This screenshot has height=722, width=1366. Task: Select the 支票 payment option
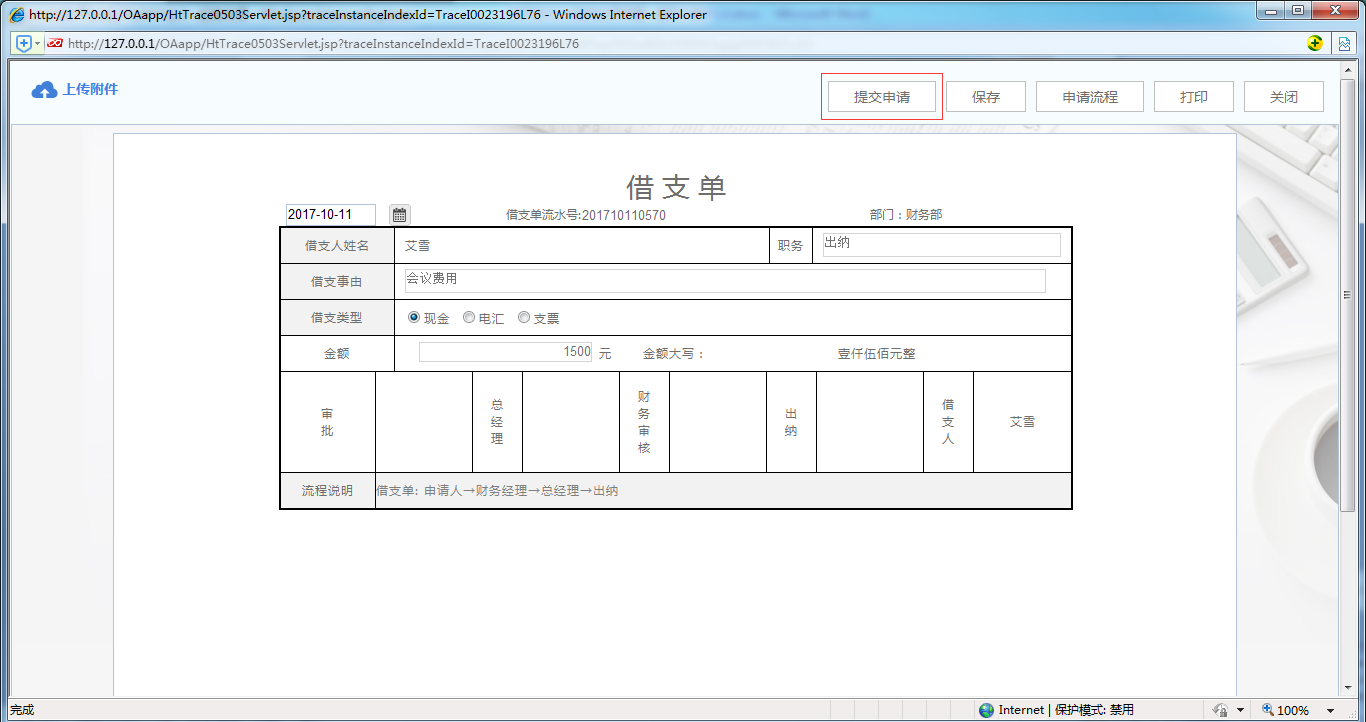pos(523,317)
